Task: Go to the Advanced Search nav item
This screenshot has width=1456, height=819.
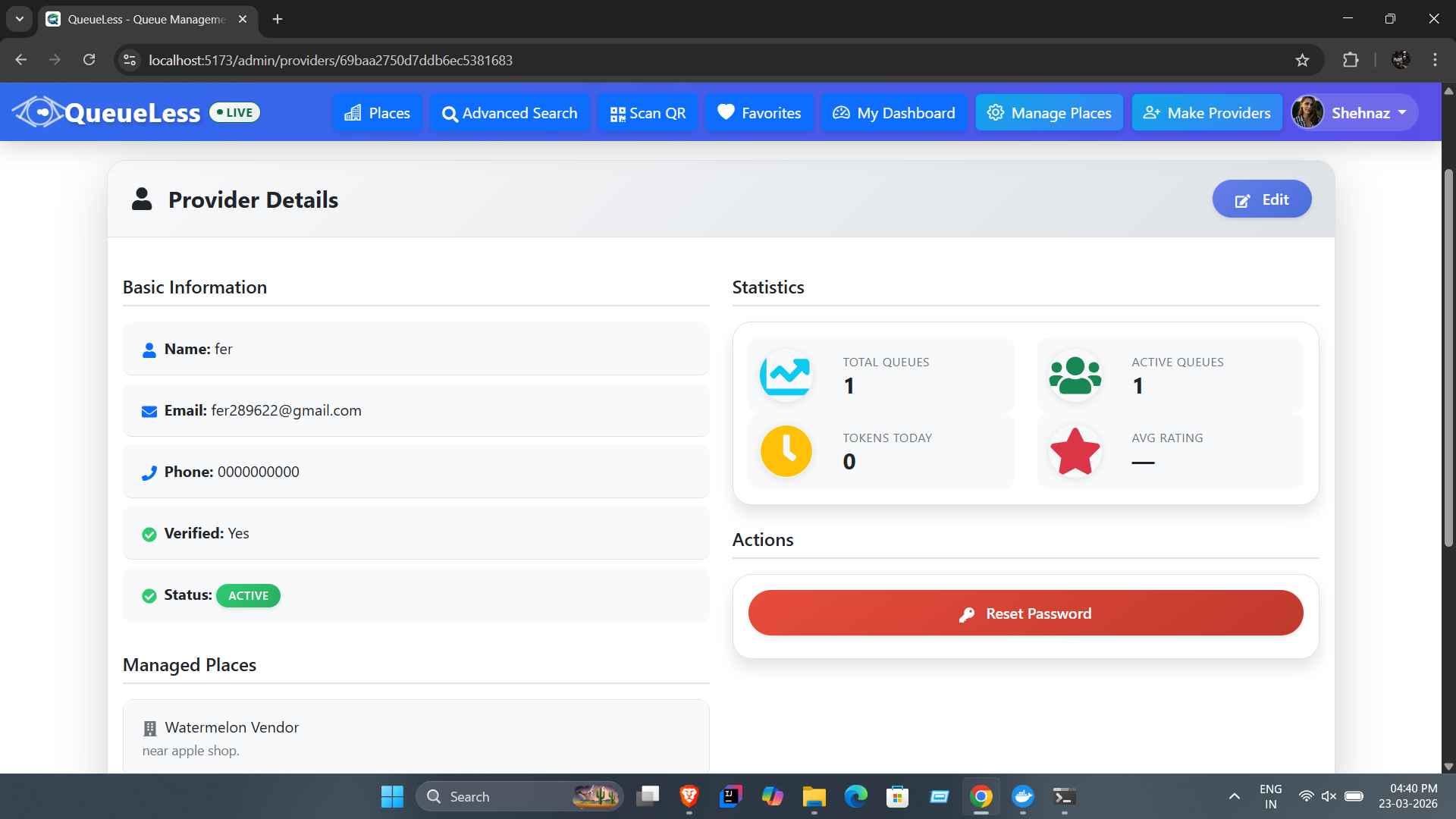Action: point(510,112)
